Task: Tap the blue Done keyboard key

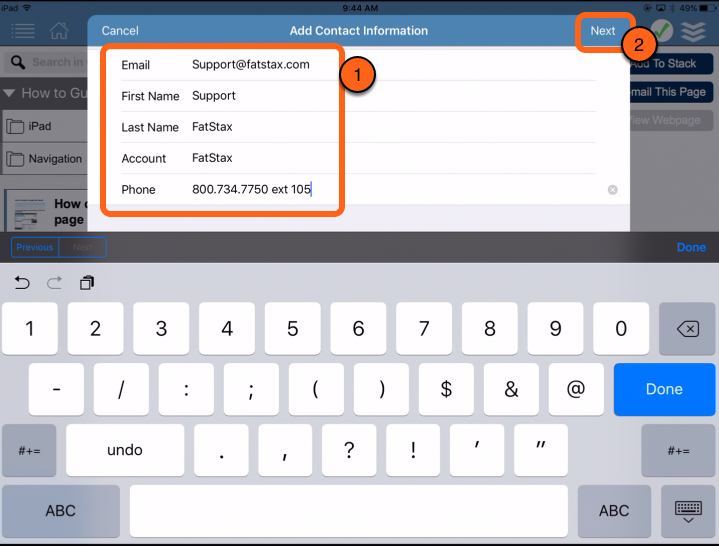Action: click(x=664, y=389)
